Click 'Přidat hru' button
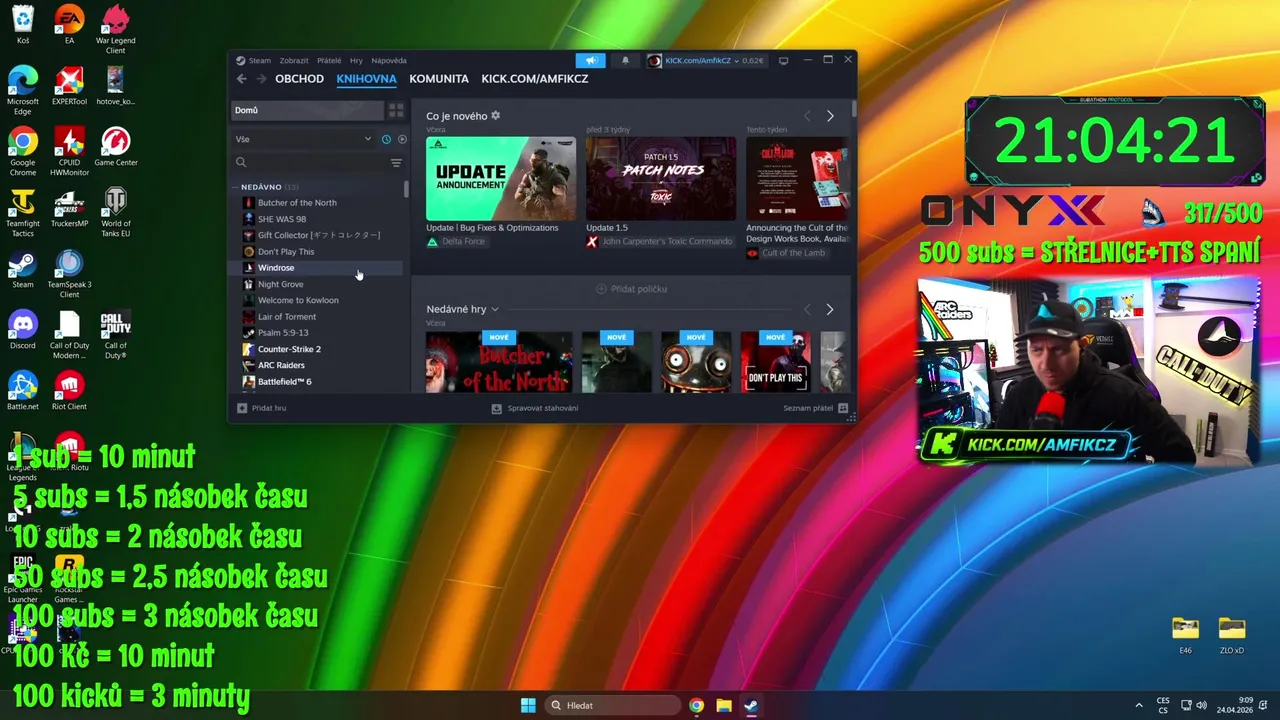This screenshot has height=720, width=1280. (x=262, y=408)
